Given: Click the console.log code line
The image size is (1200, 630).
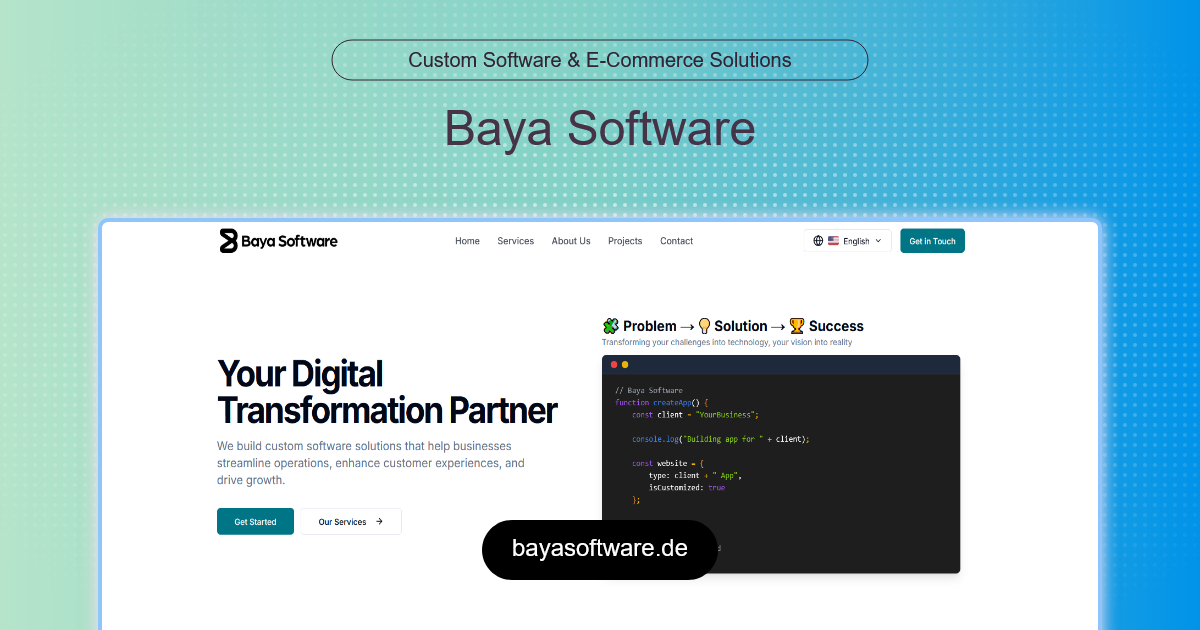Looking at the screenshot, I should 720,439.
